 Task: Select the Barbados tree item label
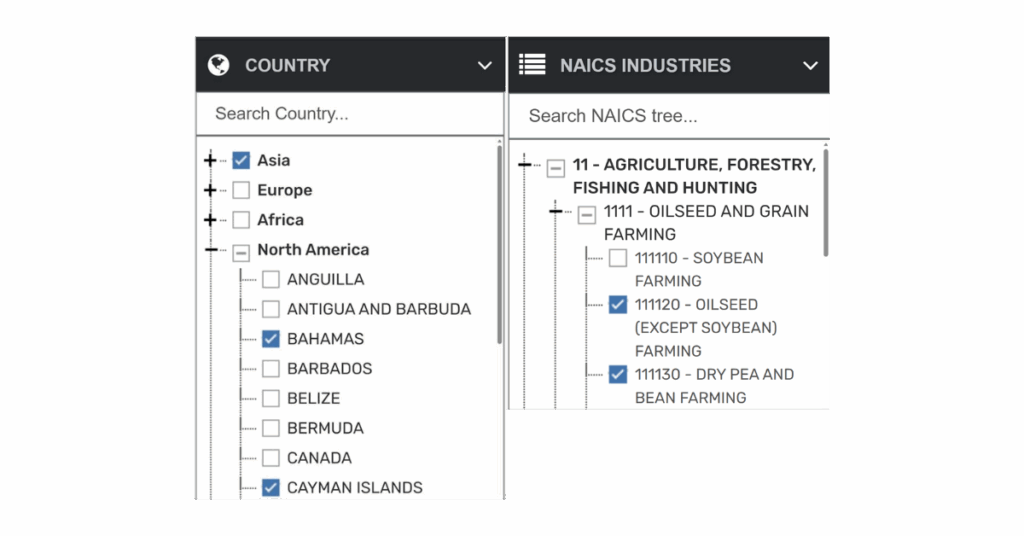[x=329, y=369]
